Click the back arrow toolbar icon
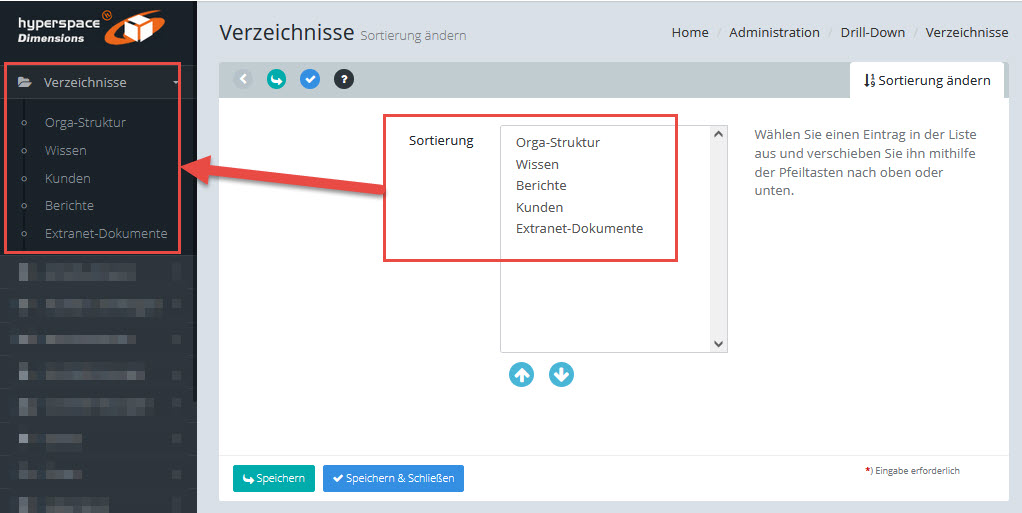The width and height of the screenshot is (1022, 513). click(243, 79)
